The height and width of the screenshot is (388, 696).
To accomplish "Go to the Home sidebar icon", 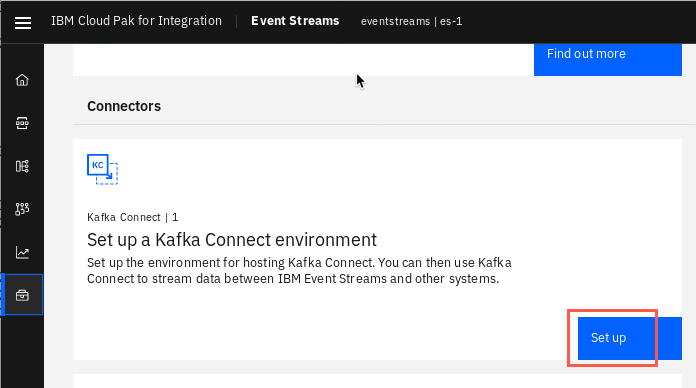I will (22, 80).
